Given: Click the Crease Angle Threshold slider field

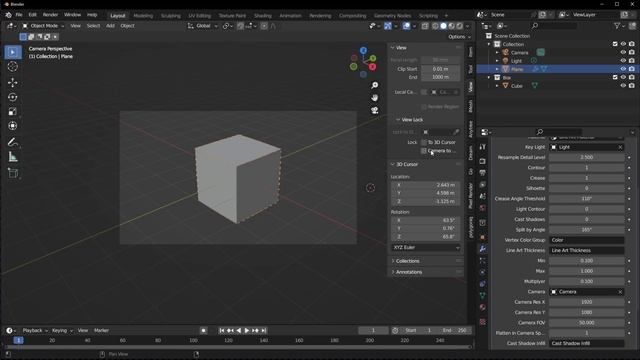Looking at the screenshot, I should click(587, 199).
